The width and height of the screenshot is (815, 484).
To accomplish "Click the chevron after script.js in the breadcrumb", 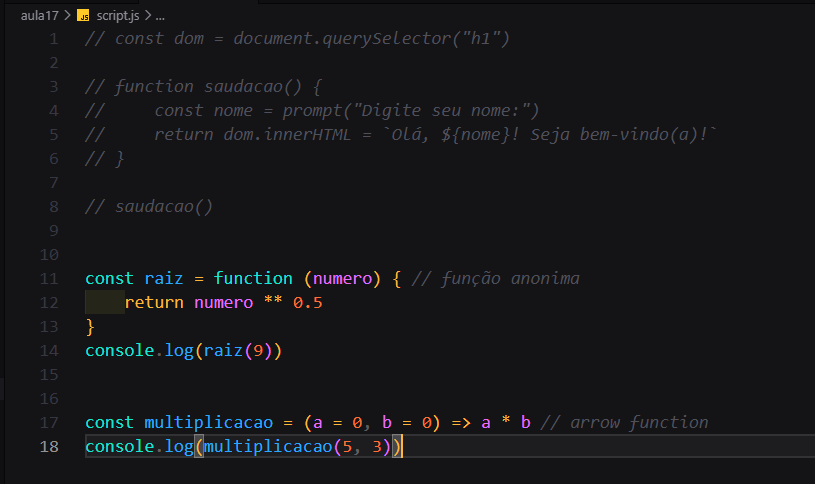I will click(x=148, y=16).
